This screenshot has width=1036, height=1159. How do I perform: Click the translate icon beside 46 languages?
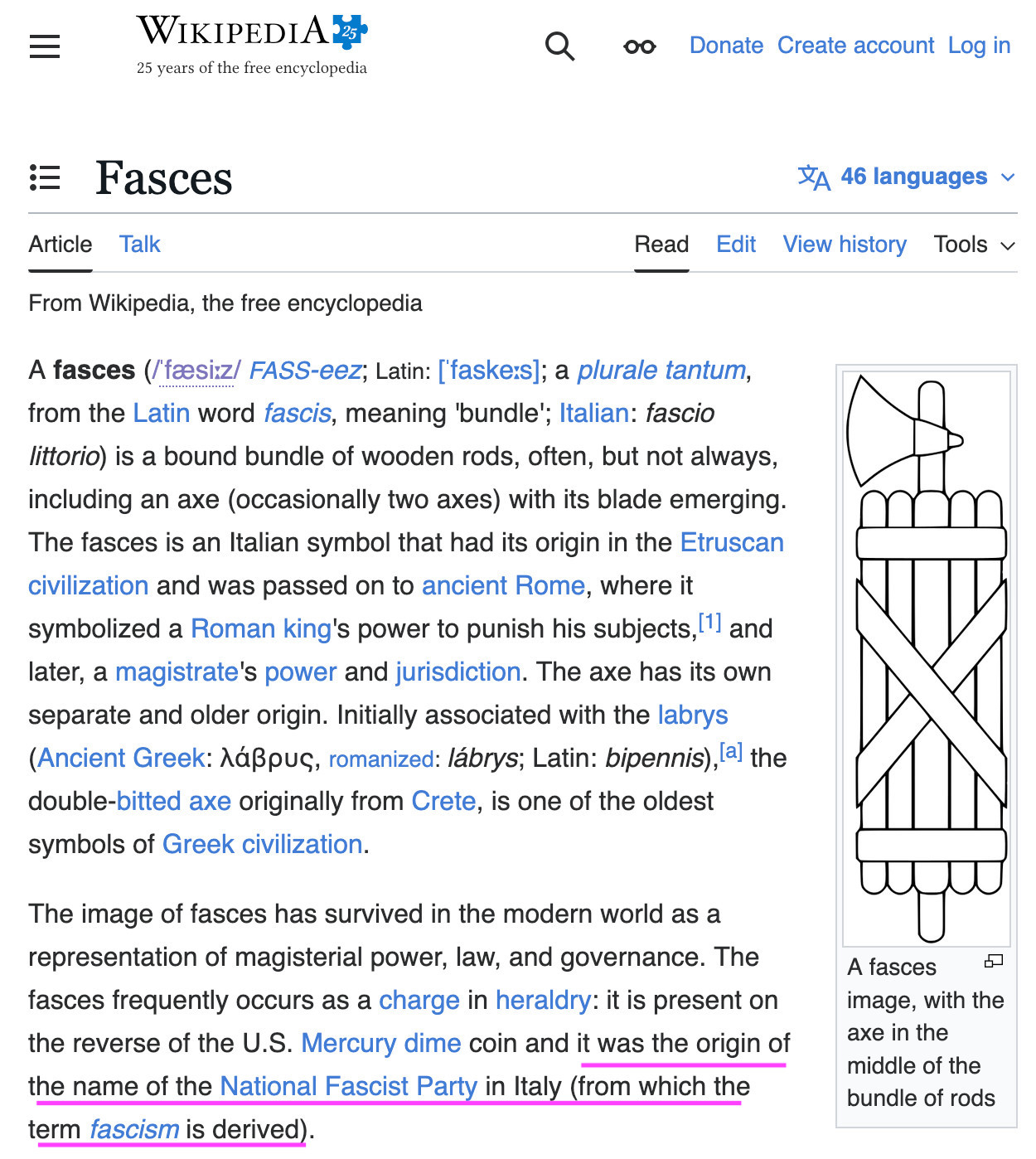pos(813,177)
